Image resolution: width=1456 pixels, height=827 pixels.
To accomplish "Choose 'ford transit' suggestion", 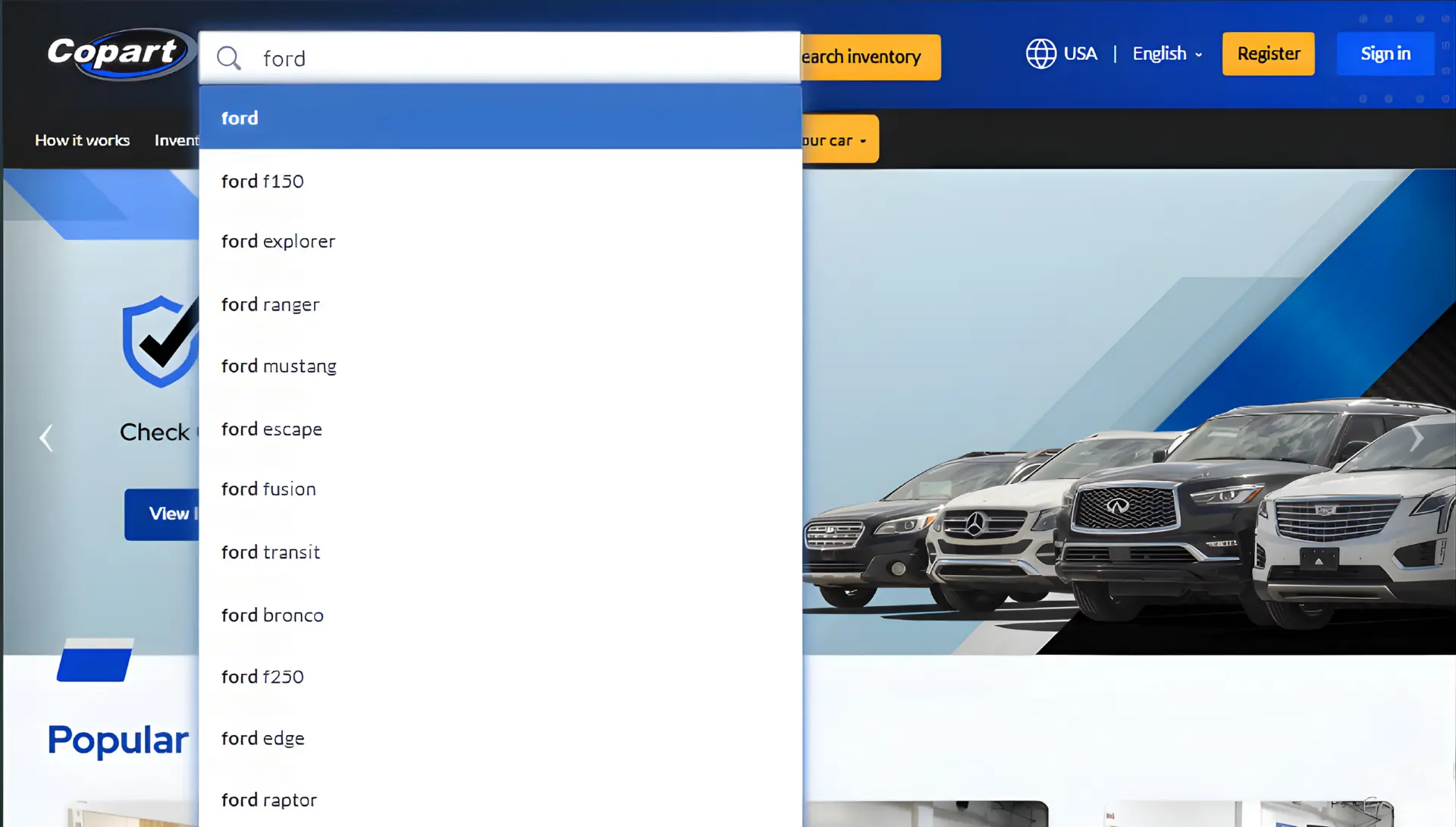I will click(x=500, y=552).
